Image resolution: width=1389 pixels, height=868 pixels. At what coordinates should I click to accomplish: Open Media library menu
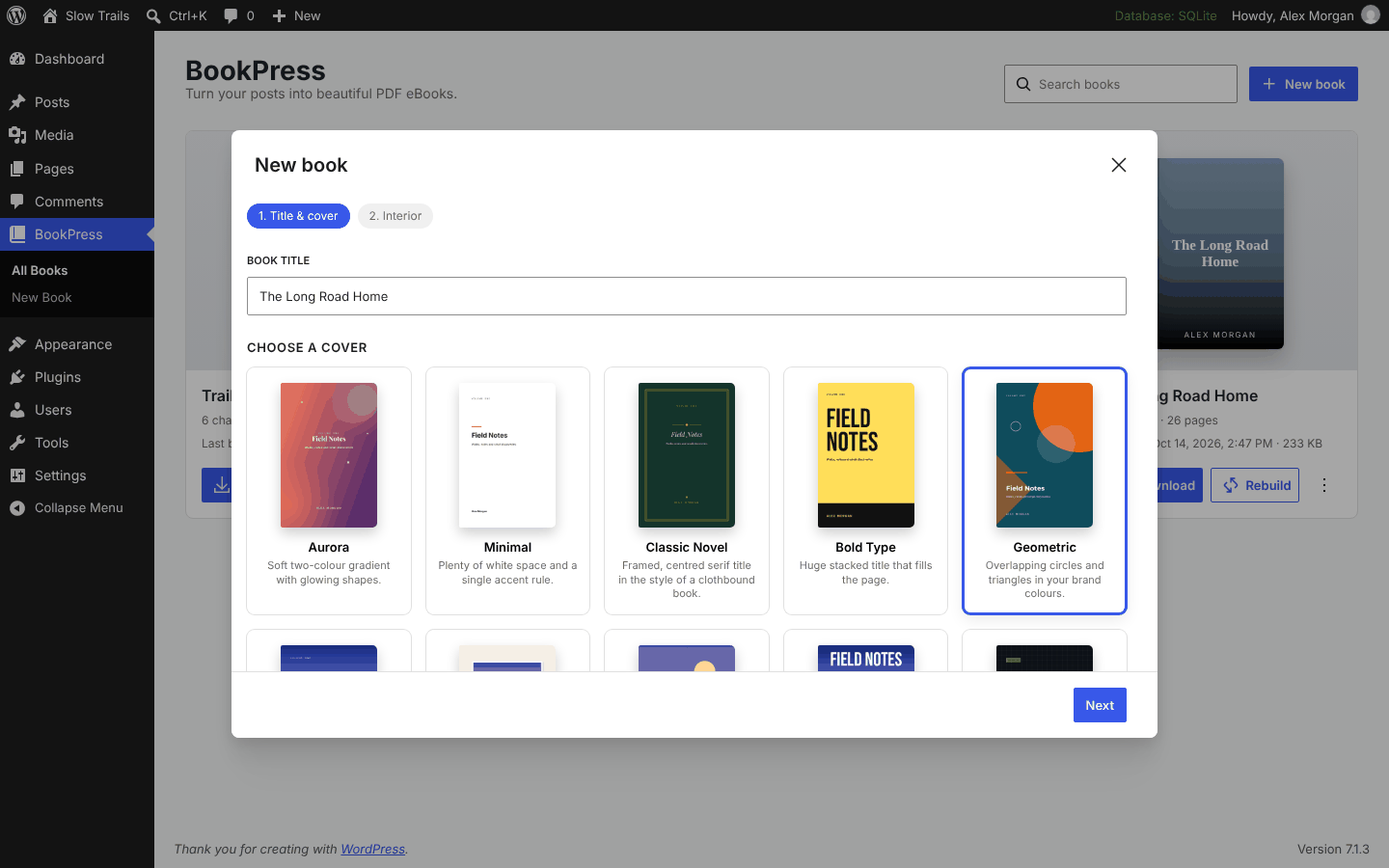(77, 135)
